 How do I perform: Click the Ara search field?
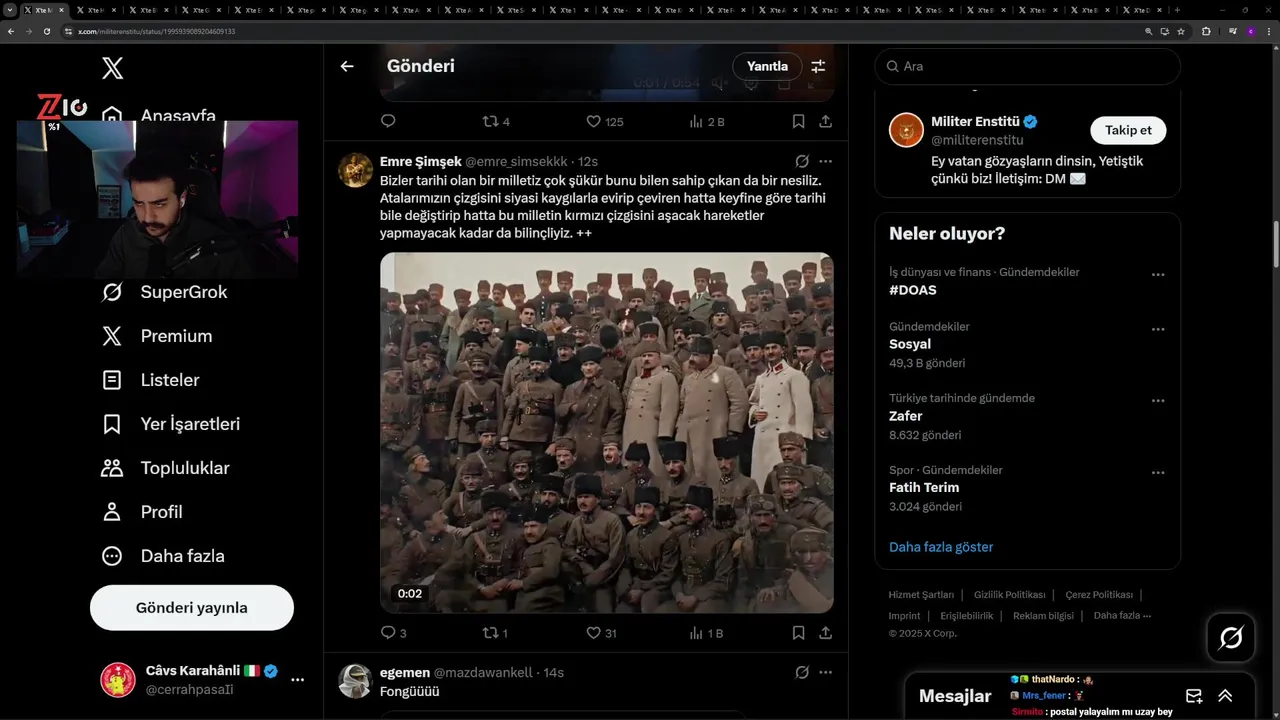(1028, 66)
